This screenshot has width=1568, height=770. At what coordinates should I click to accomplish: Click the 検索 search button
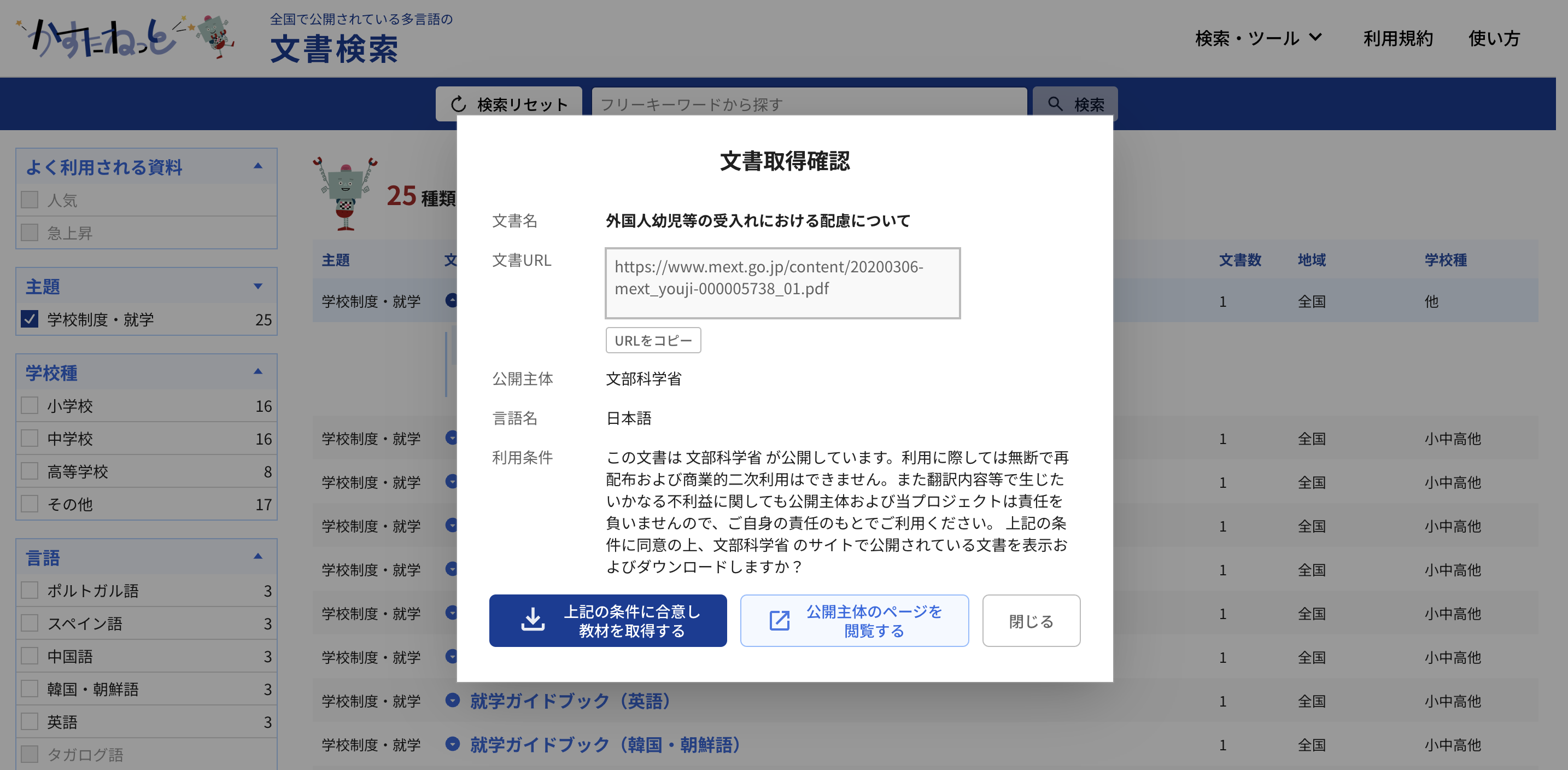1075,104
